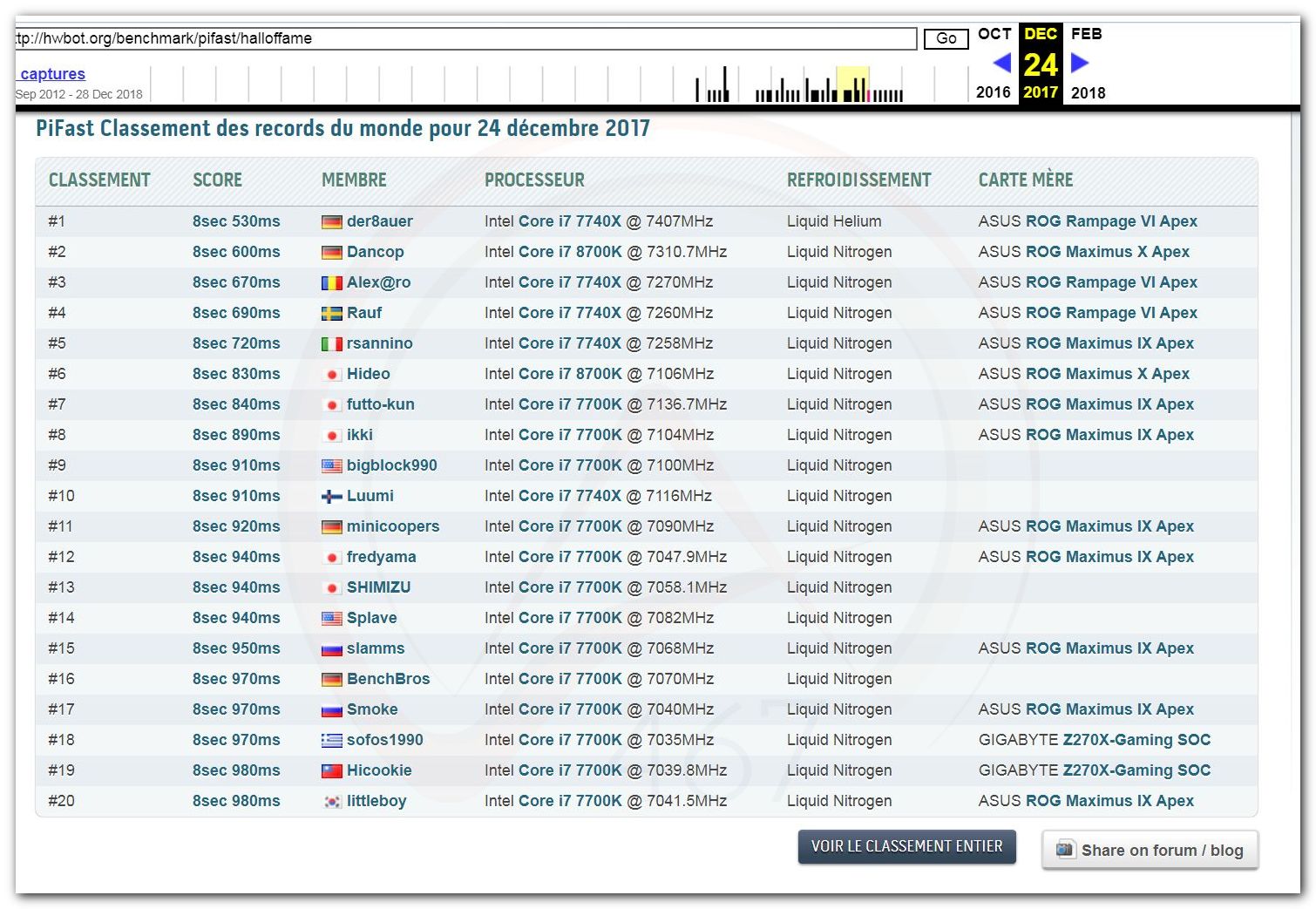Click the Share on forum / blog button

coord(1150,851)
